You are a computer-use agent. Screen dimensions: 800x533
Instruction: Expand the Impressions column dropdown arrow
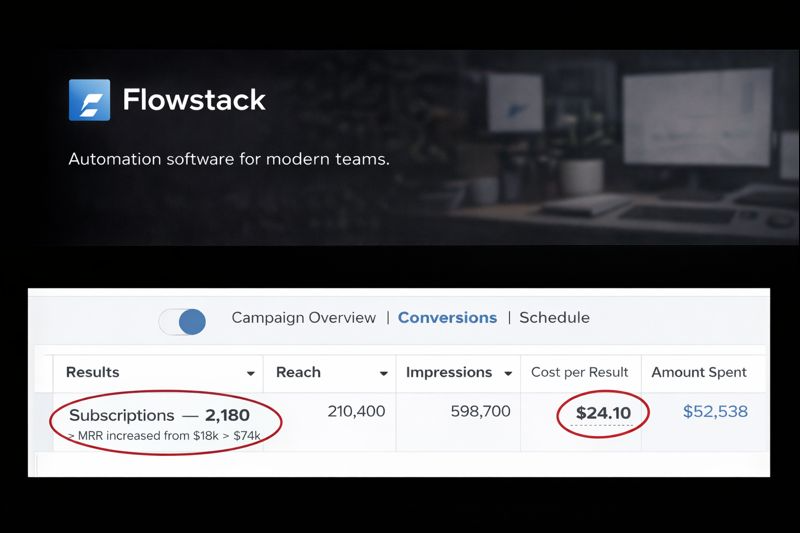coord(508,373)
